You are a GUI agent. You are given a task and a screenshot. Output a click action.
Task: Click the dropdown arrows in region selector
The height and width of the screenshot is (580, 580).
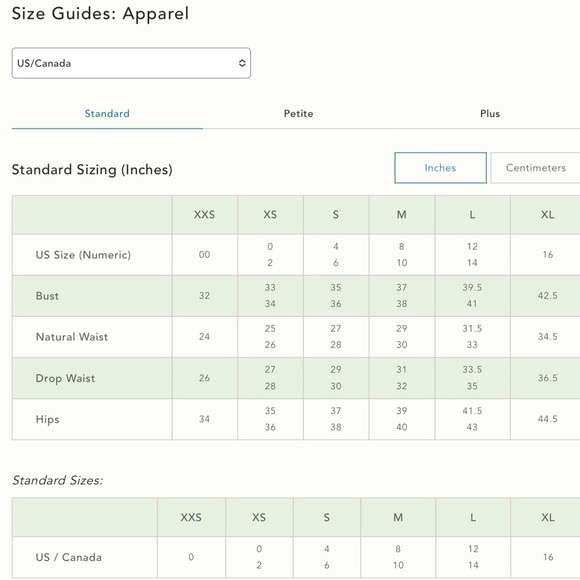point(242,63)
